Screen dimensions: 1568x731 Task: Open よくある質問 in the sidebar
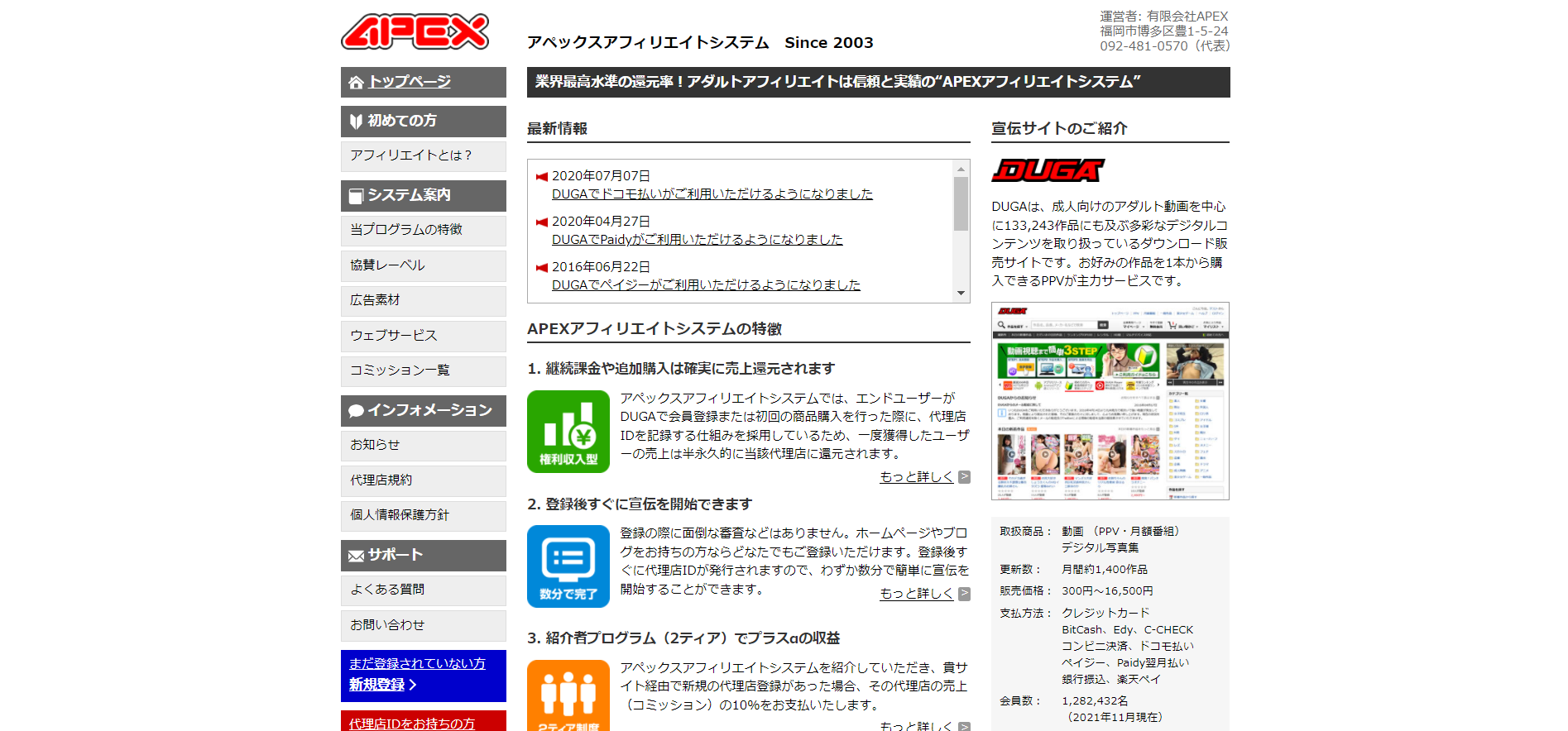point(424,590)
